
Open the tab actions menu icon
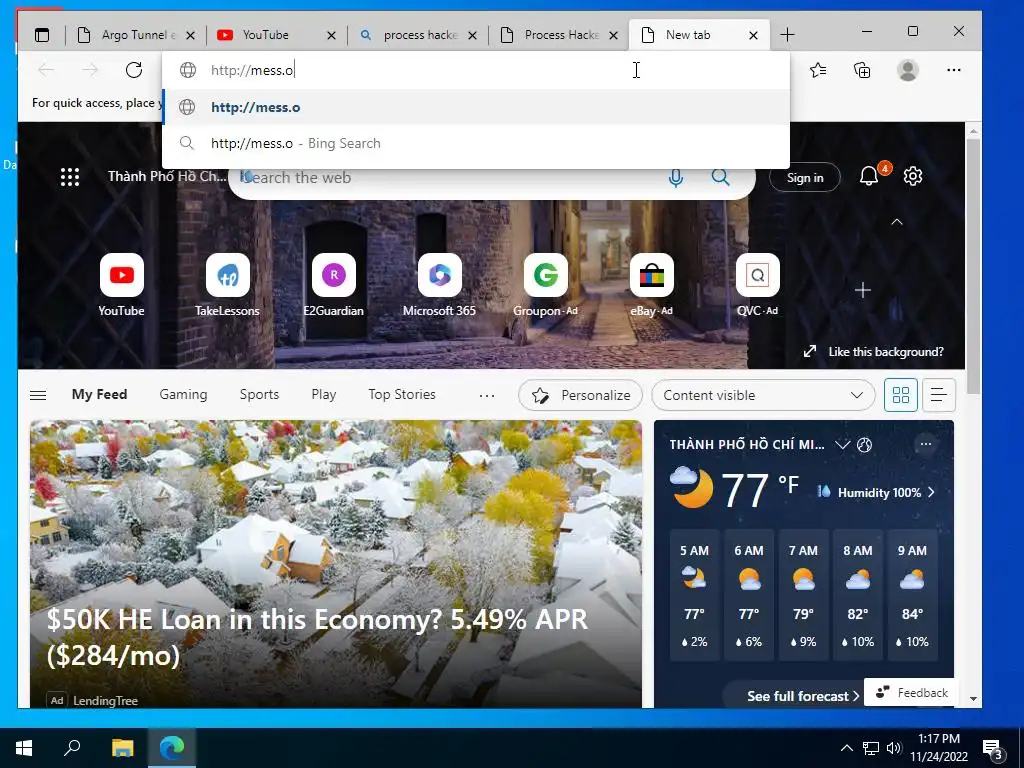tap(42, 35)
